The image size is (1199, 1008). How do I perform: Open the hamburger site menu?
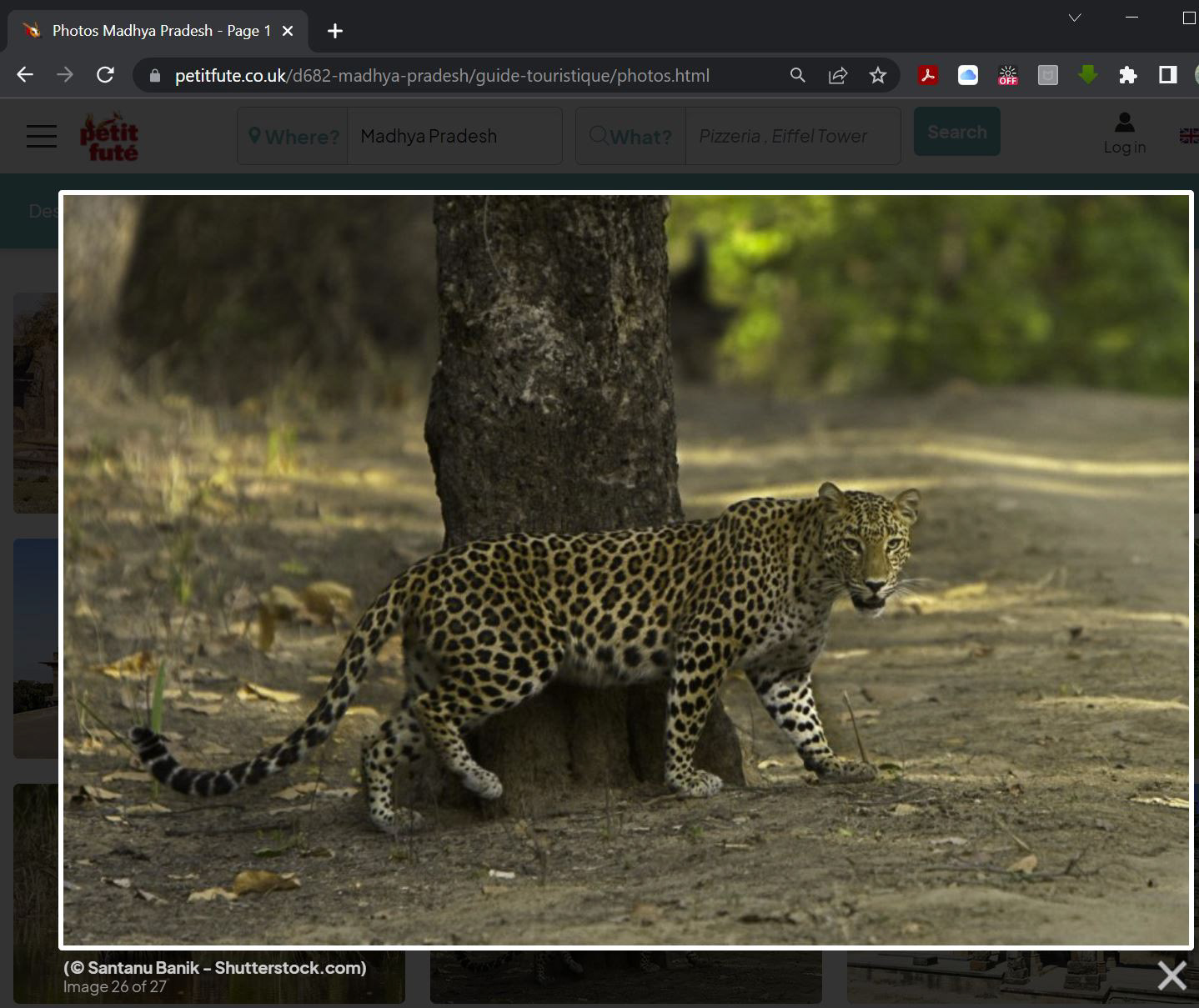click(x=42, y=136)
